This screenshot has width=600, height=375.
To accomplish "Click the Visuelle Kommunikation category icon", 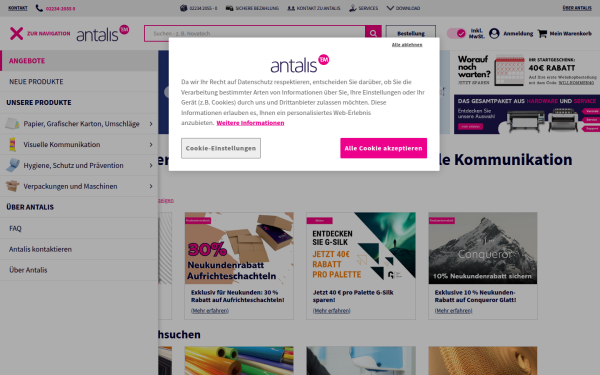I will click(12, 144).
